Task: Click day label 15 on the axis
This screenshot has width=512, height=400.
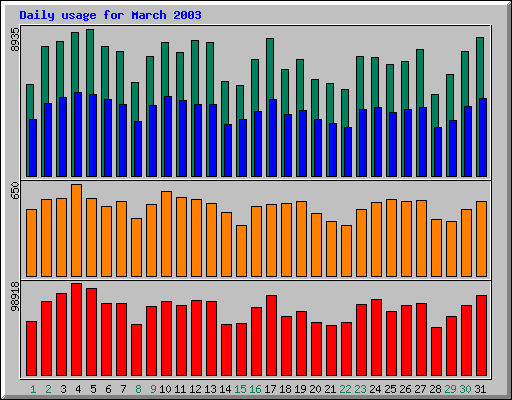Action: click(240, 389)
